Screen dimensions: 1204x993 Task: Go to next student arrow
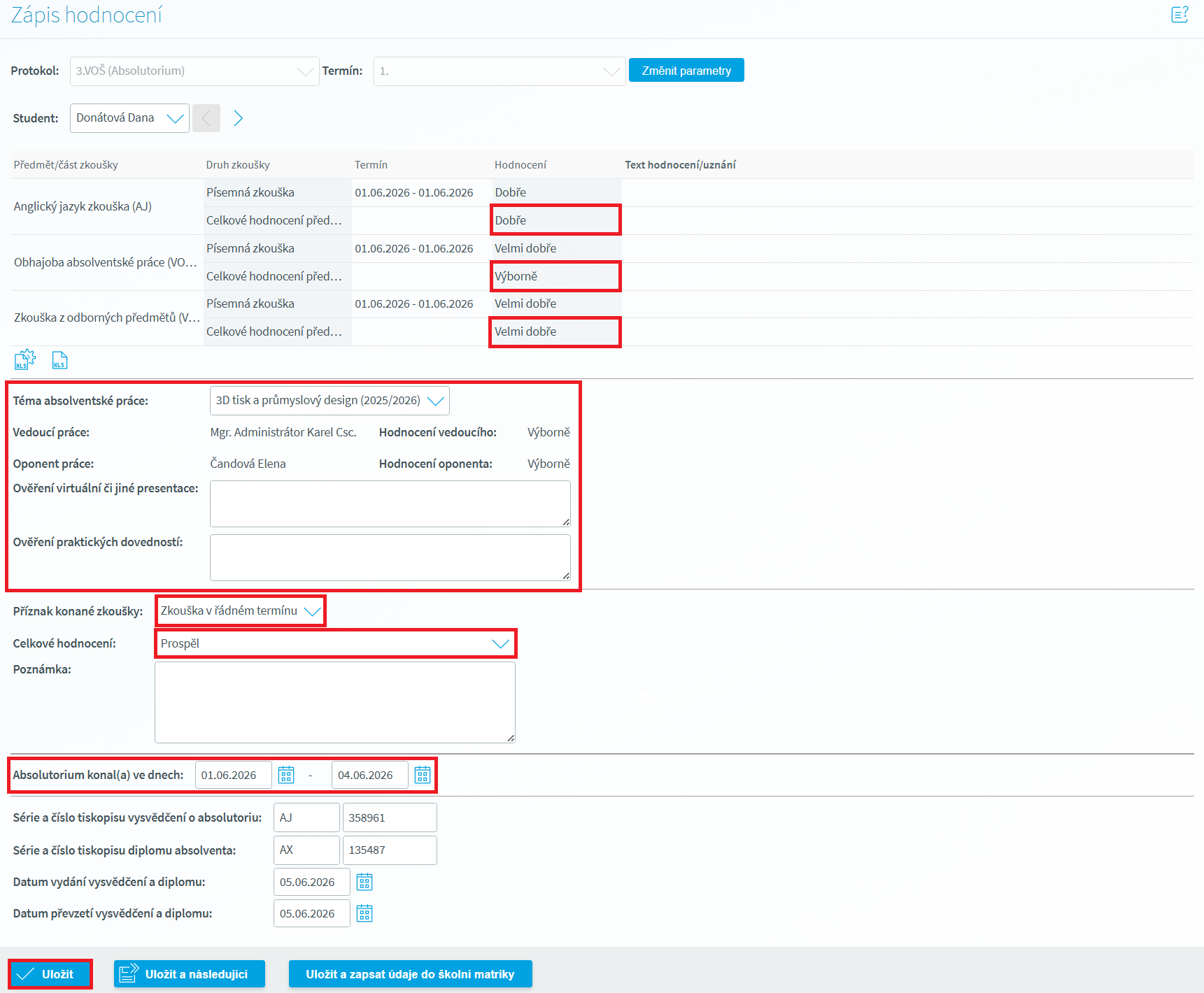coord(238,118)
